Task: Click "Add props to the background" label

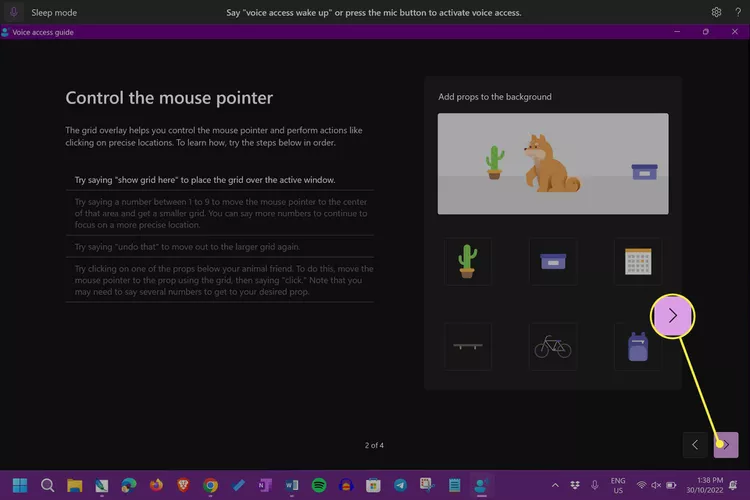Action: click(x=495, y=97)
